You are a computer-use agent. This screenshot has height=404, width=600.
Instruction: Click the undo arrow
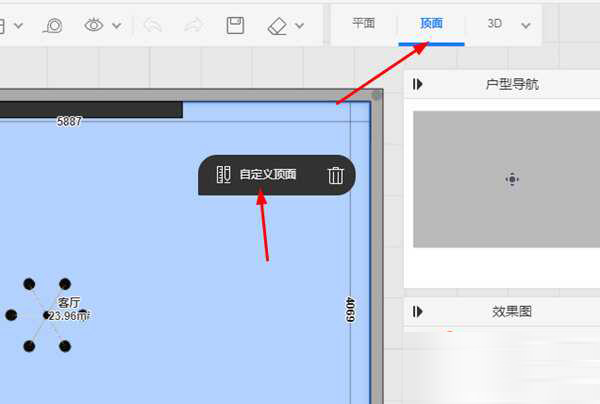pyautogui.click(x=153, y=24)
